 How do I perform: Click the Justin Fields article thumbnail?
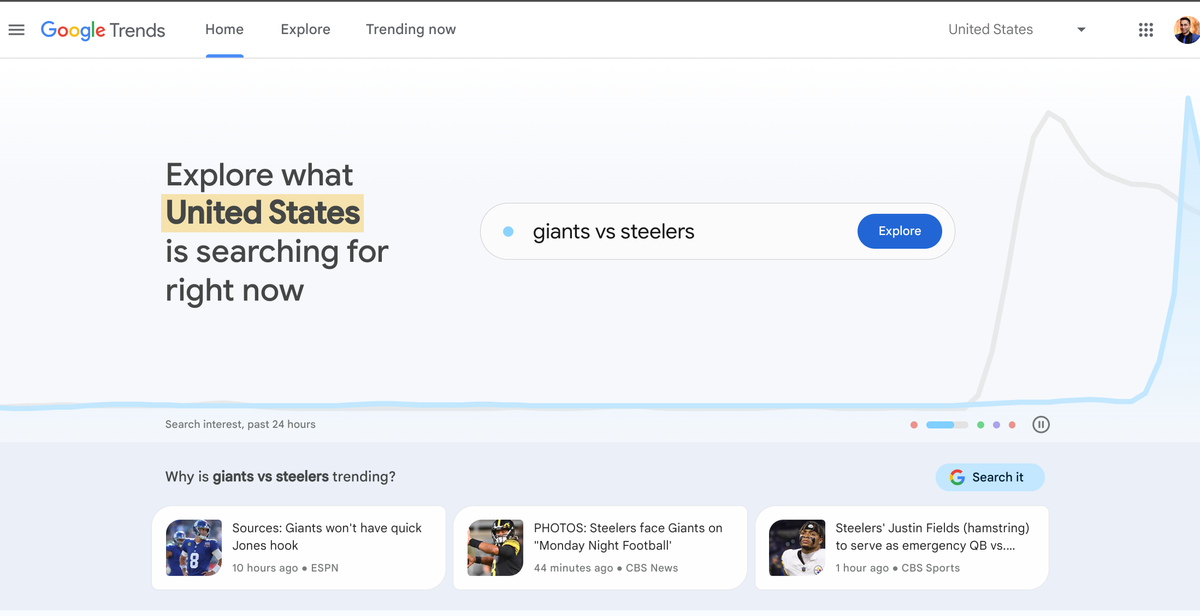click(796, 547)
